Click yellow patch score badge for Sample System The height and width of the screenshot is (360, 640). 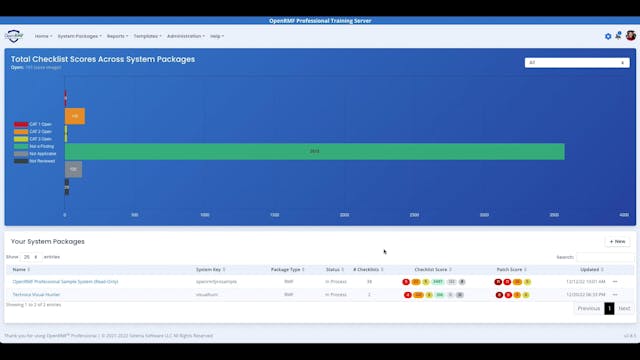527,282
